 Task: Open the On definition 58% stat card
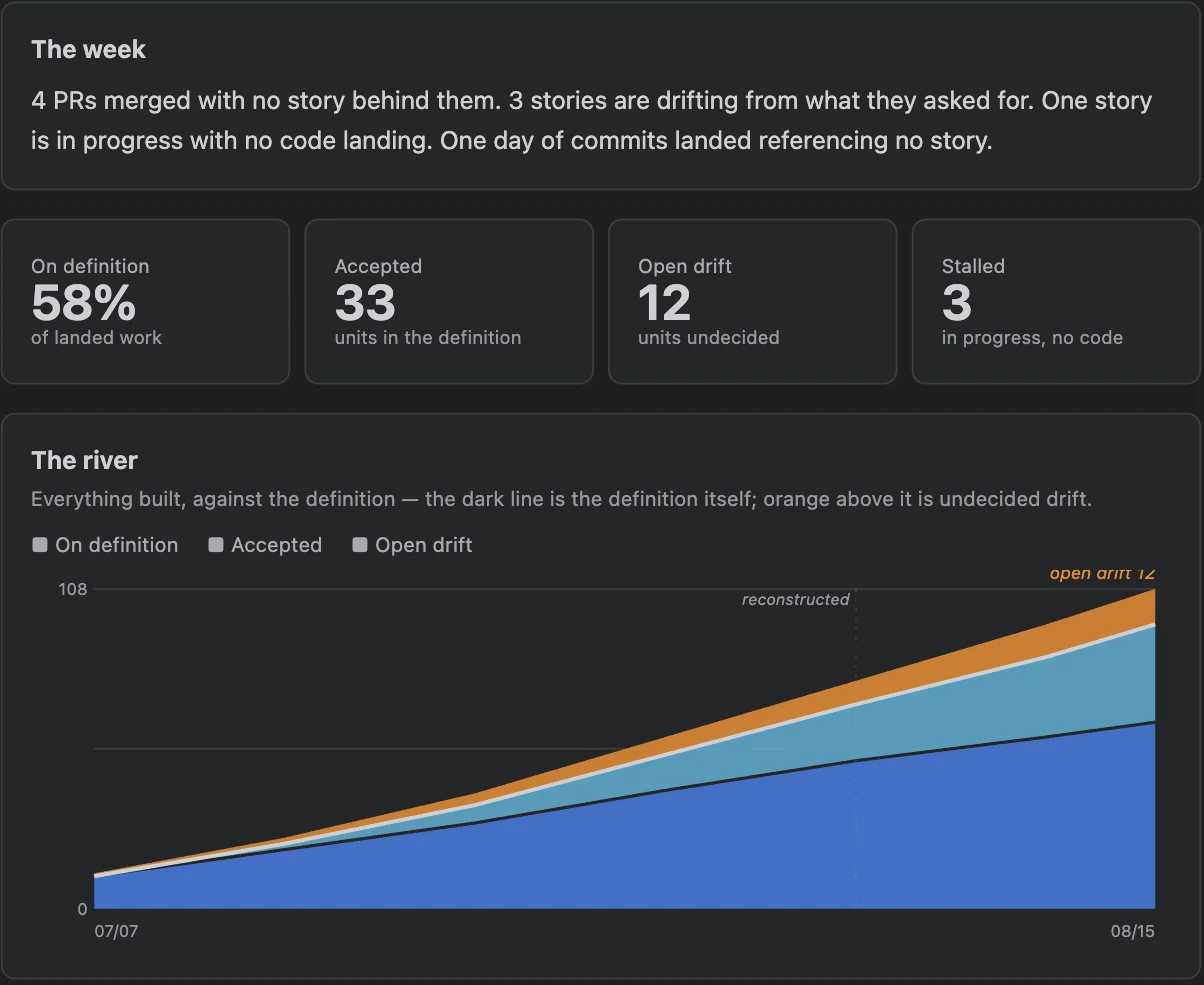point(145,302)
